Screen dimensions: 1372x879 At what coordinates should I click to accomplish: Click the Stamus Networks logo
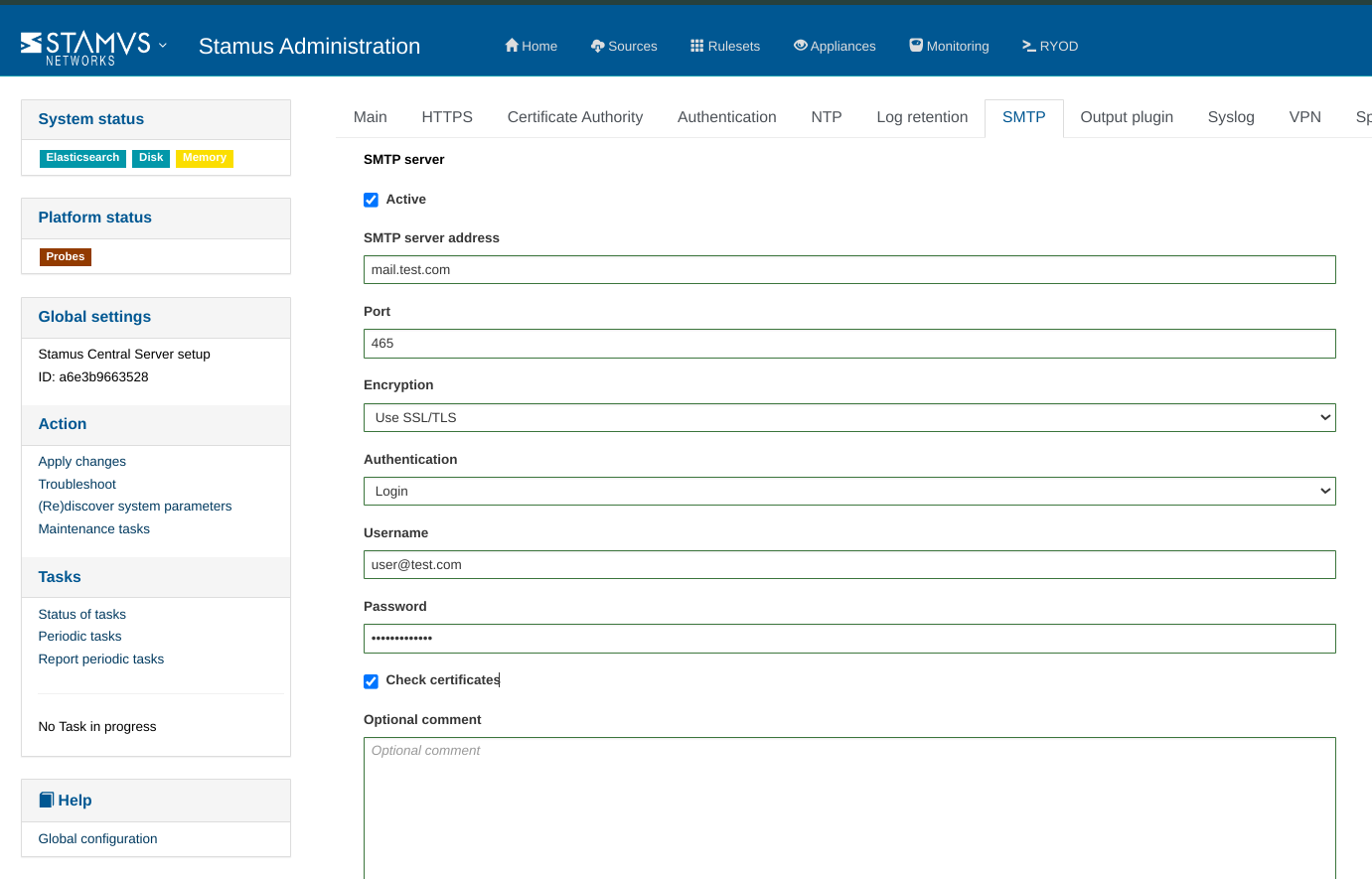coord(85,47)
